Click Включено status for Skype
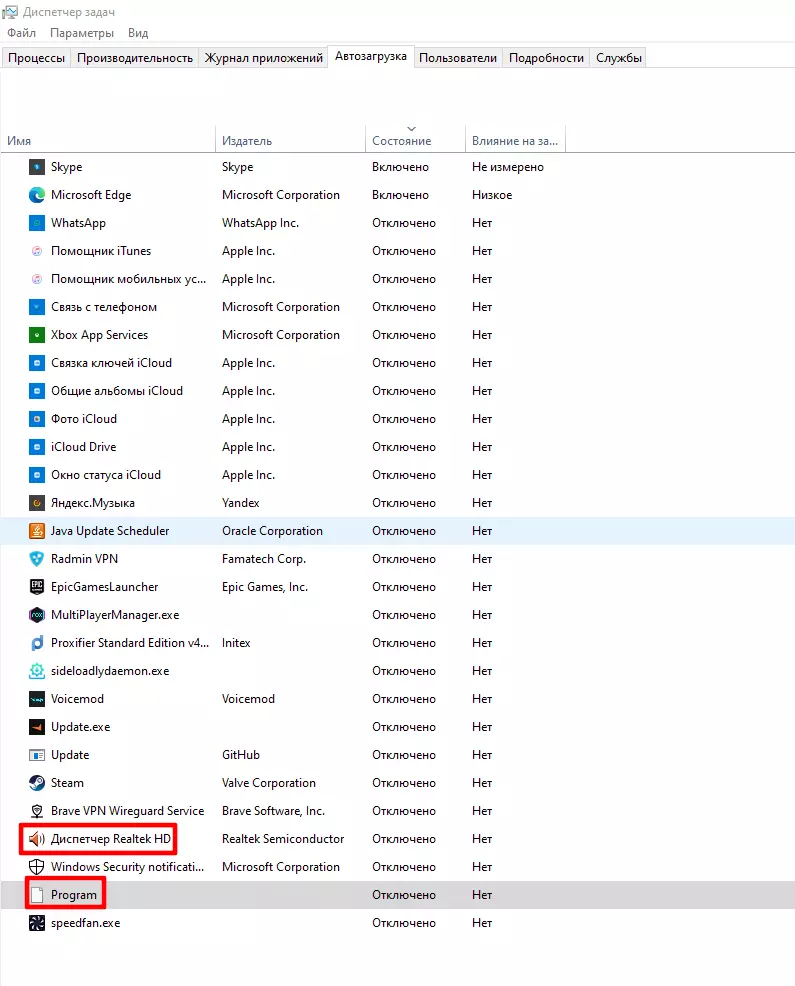 [400, 167]
